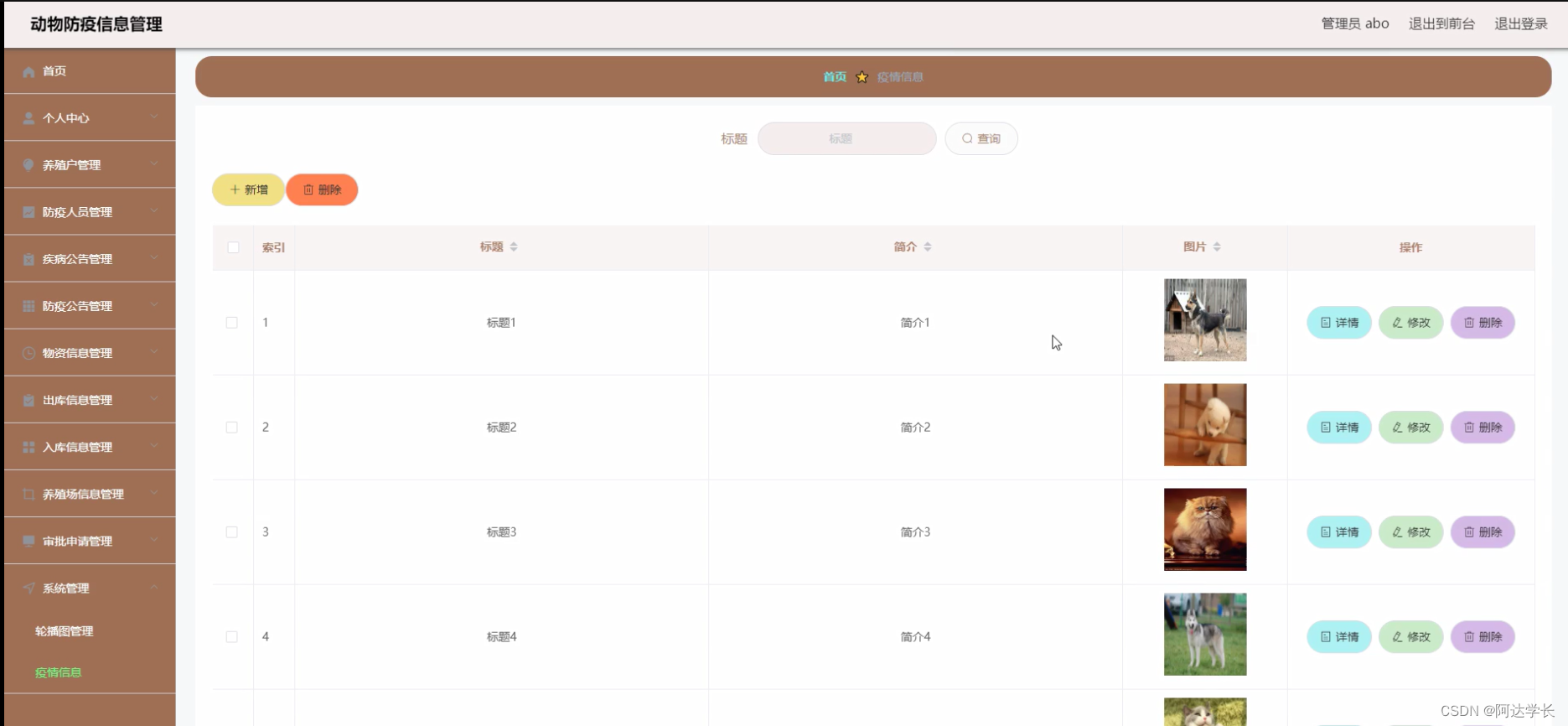Open 养殖场信息管理 sidebar menu
The width and height of the screenshot is (1568, 726).
[90, 494]
